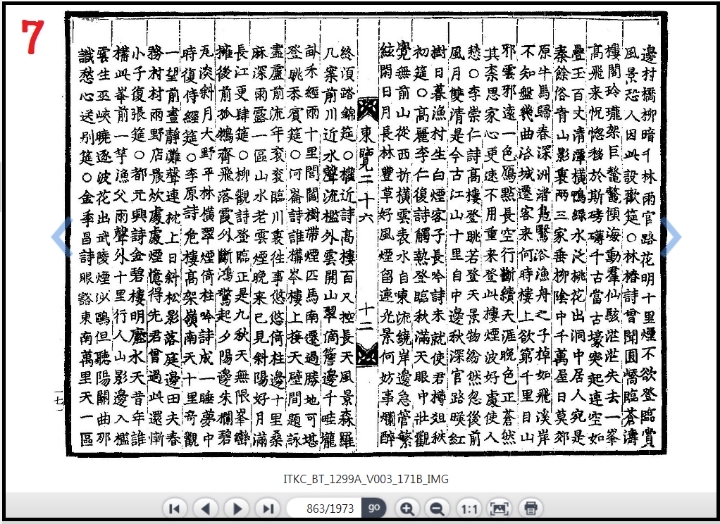Go to the next page in toolbar
The width and height of the screenshot is (720, 524).
(x=236, y=508)
